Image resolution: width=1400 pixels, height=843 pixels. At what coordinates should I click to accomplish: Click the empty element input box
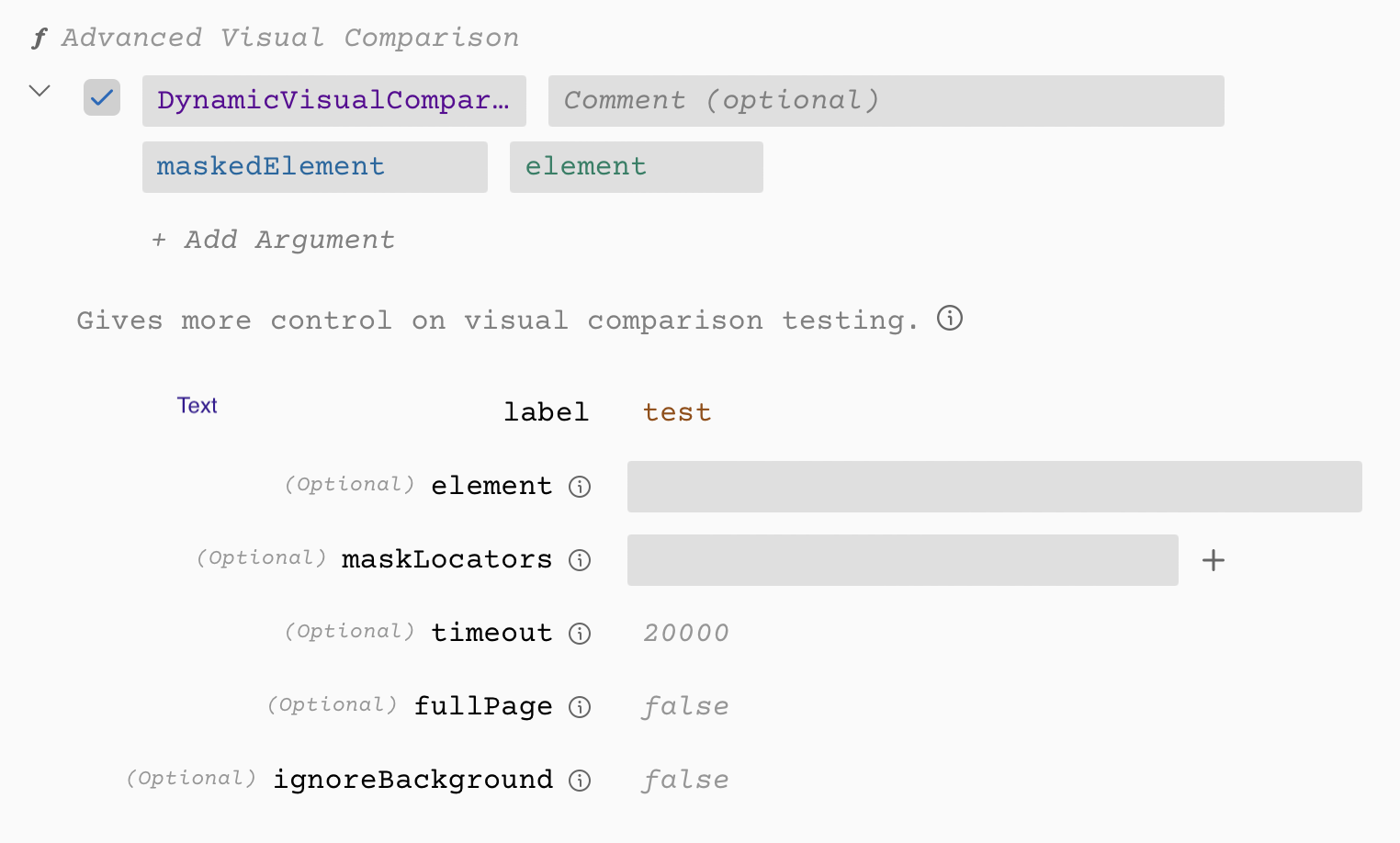pos(994,487)
